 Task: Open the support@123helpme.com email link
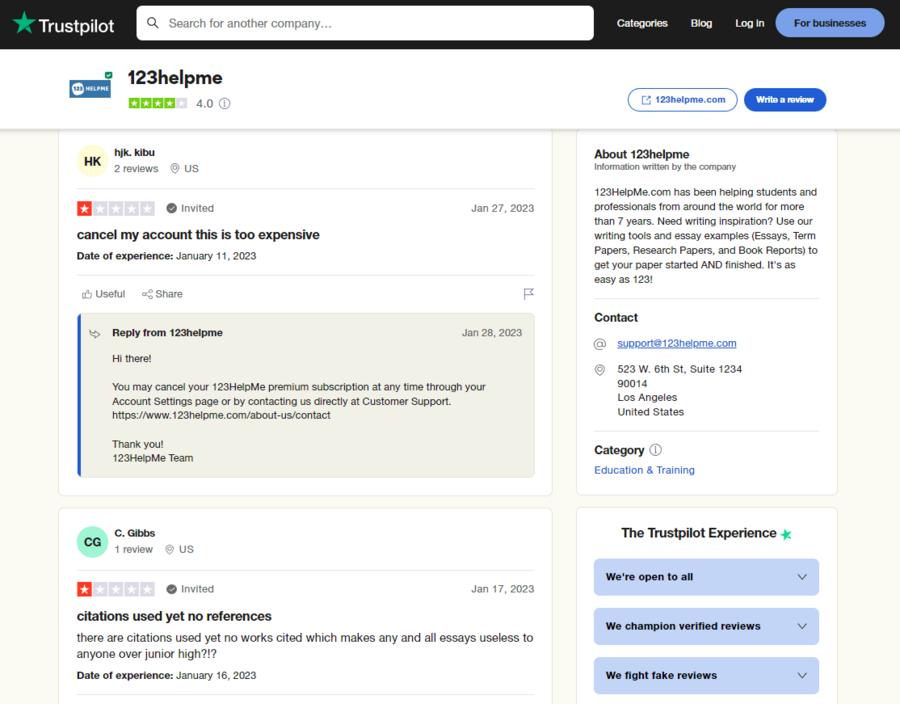click(676, 344)
